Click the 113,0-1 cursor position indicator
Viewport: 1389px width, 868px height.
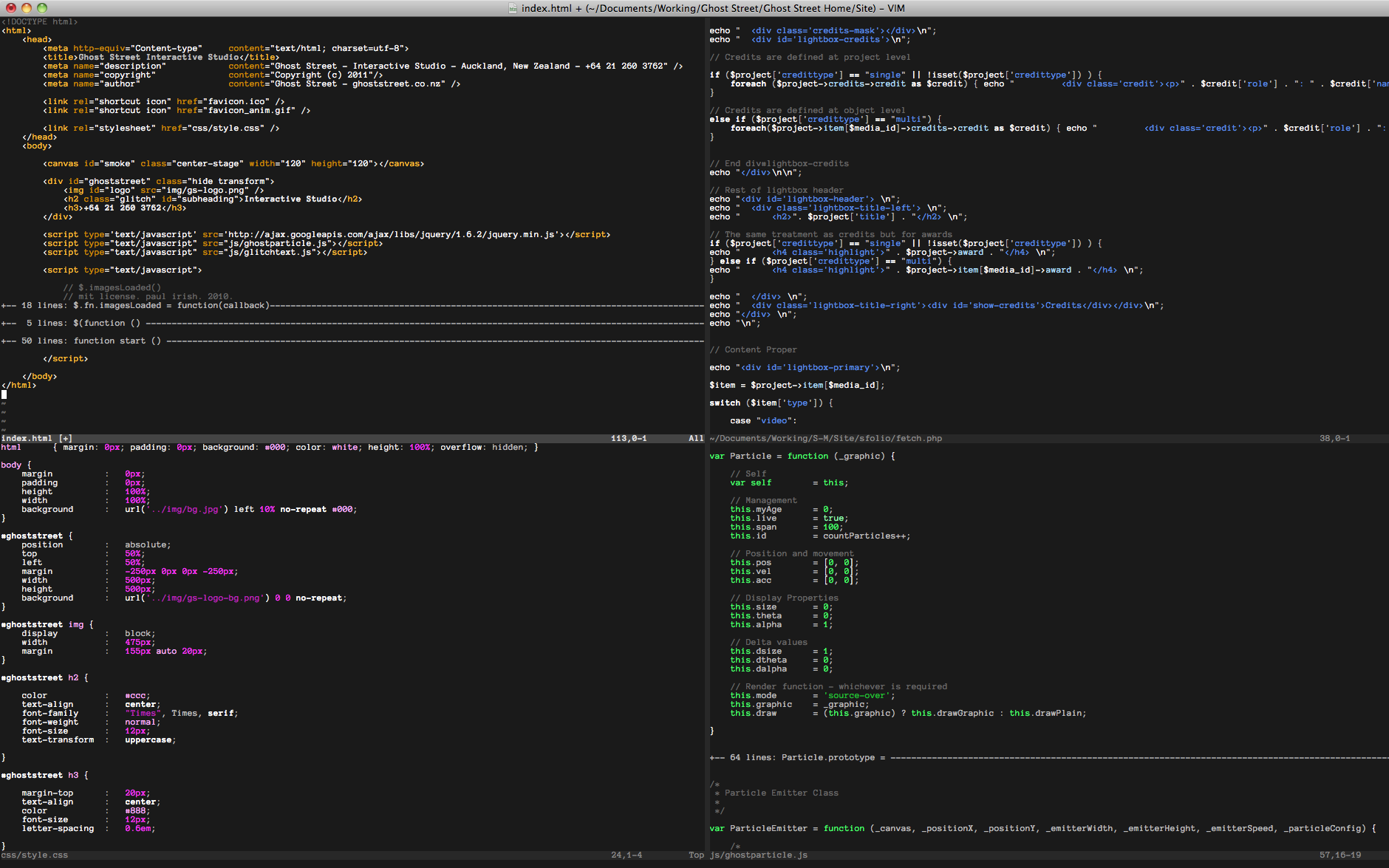pyautogui.click(x=629, y=438)
